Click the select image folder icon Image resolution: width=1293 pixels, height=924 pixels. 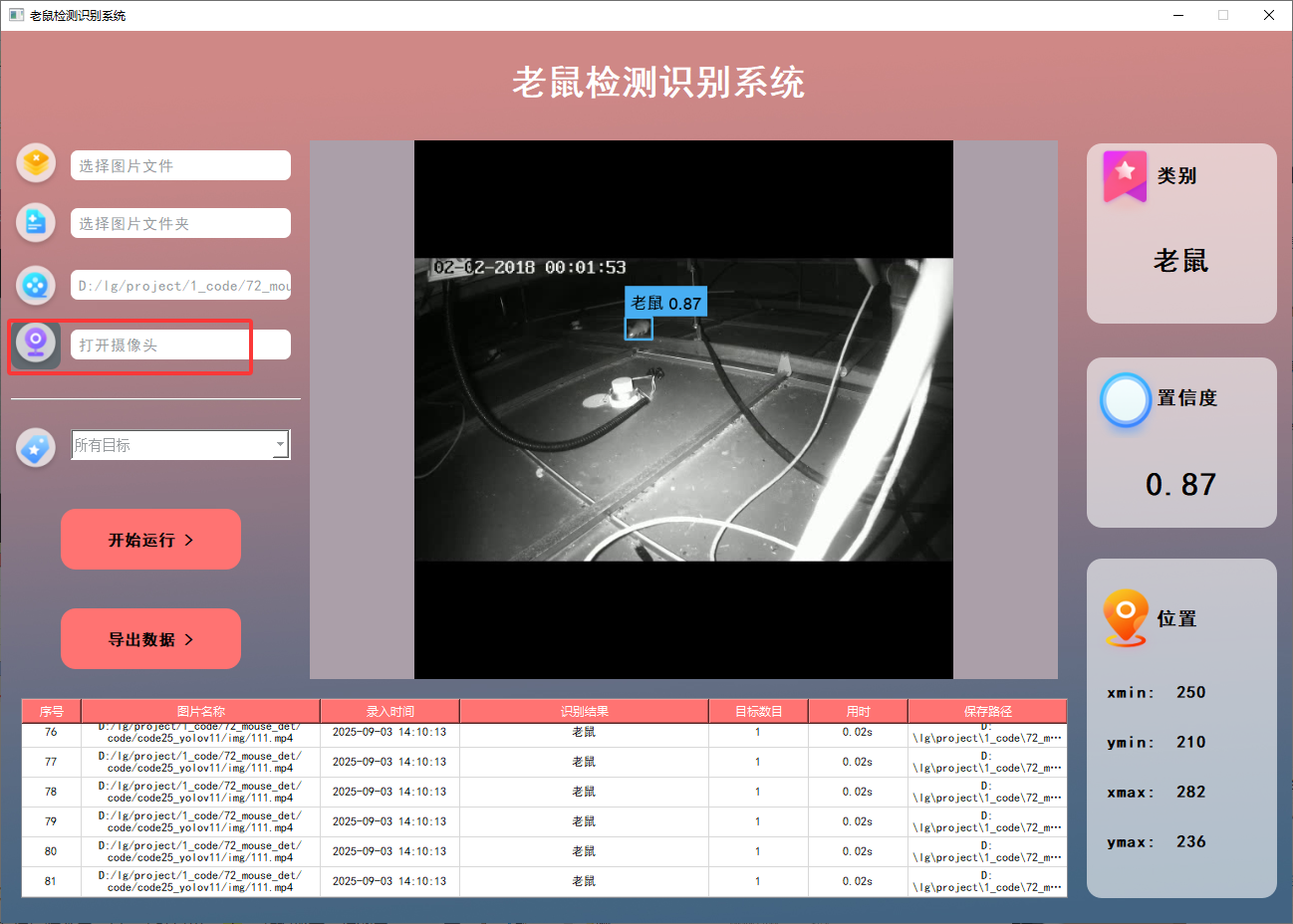coord(36,222)
